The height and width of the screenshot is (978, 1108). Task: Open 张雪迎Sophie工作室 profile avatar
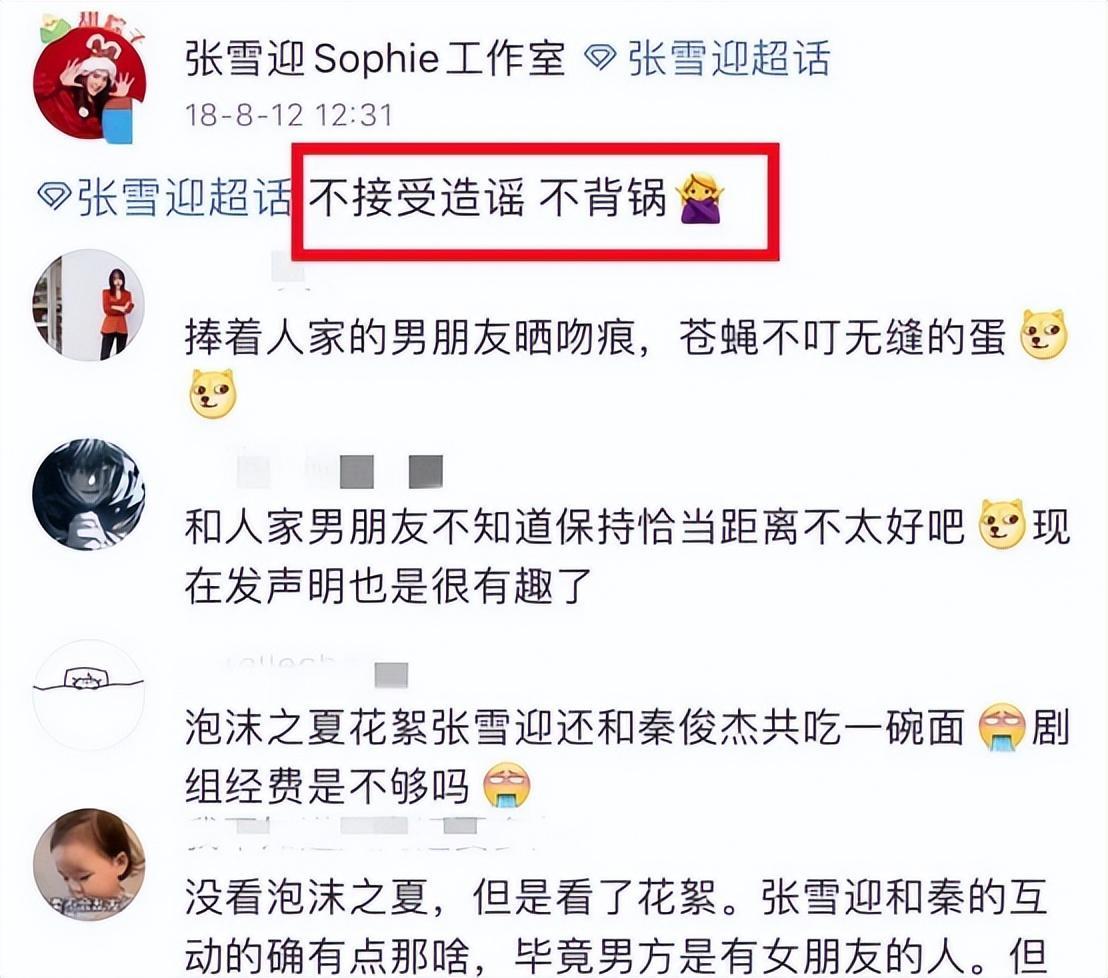click(89, 83)
